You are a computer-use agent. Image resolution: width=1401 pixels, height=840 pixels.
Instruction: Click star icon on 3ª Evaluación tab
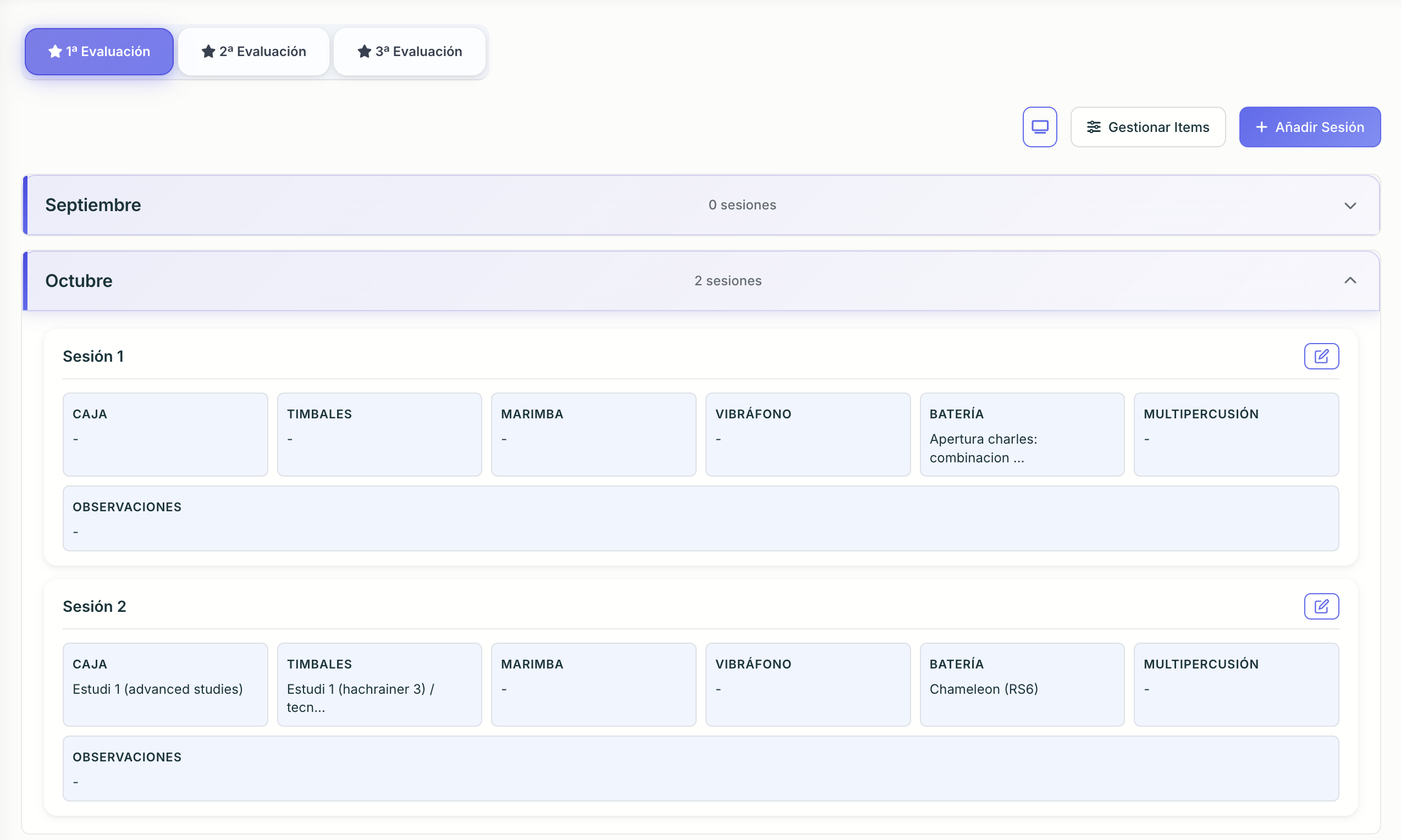(365, 52)
